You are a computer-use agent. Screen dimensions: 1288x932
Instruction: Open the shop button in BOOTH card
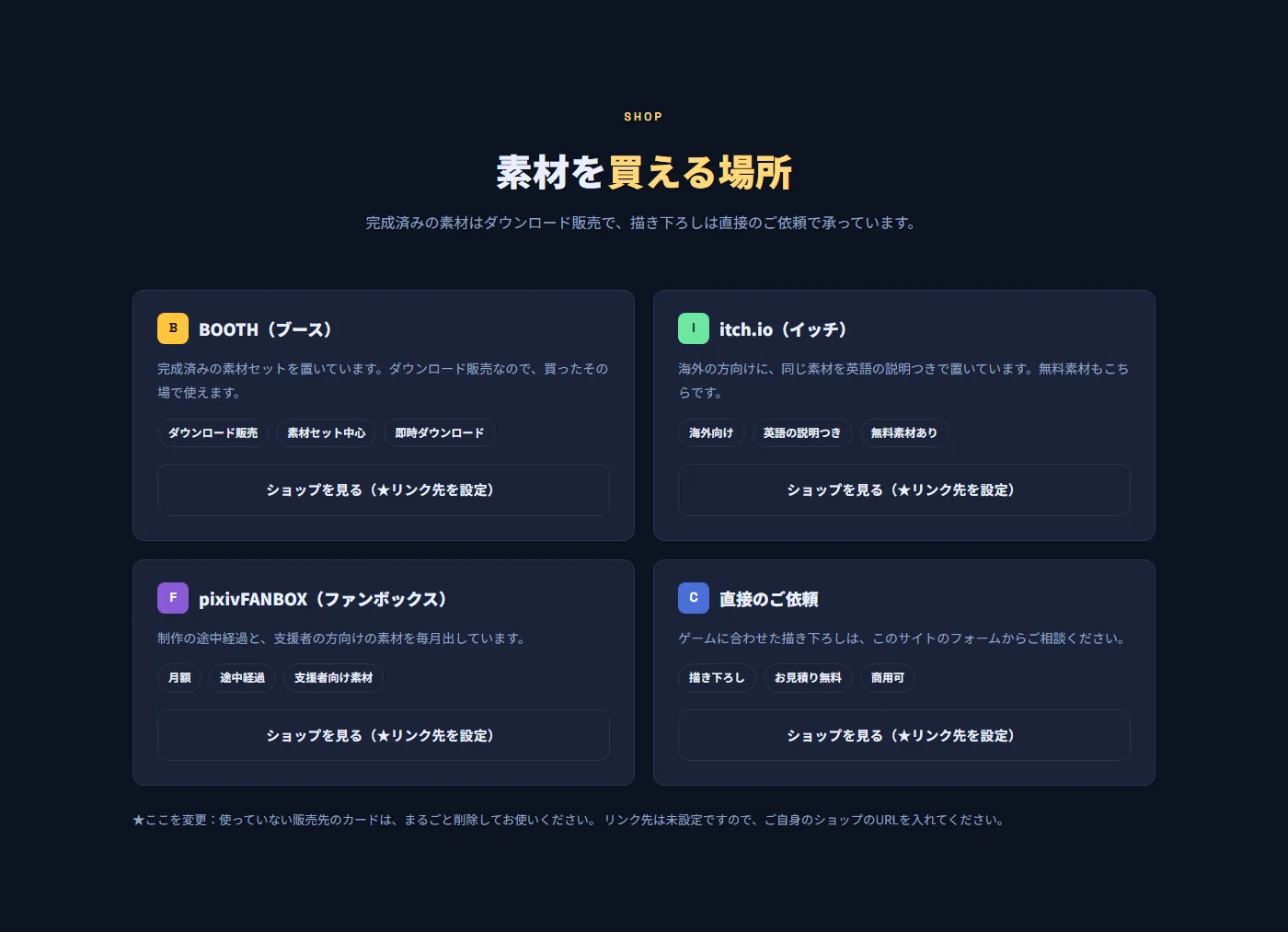pos(384,490)
